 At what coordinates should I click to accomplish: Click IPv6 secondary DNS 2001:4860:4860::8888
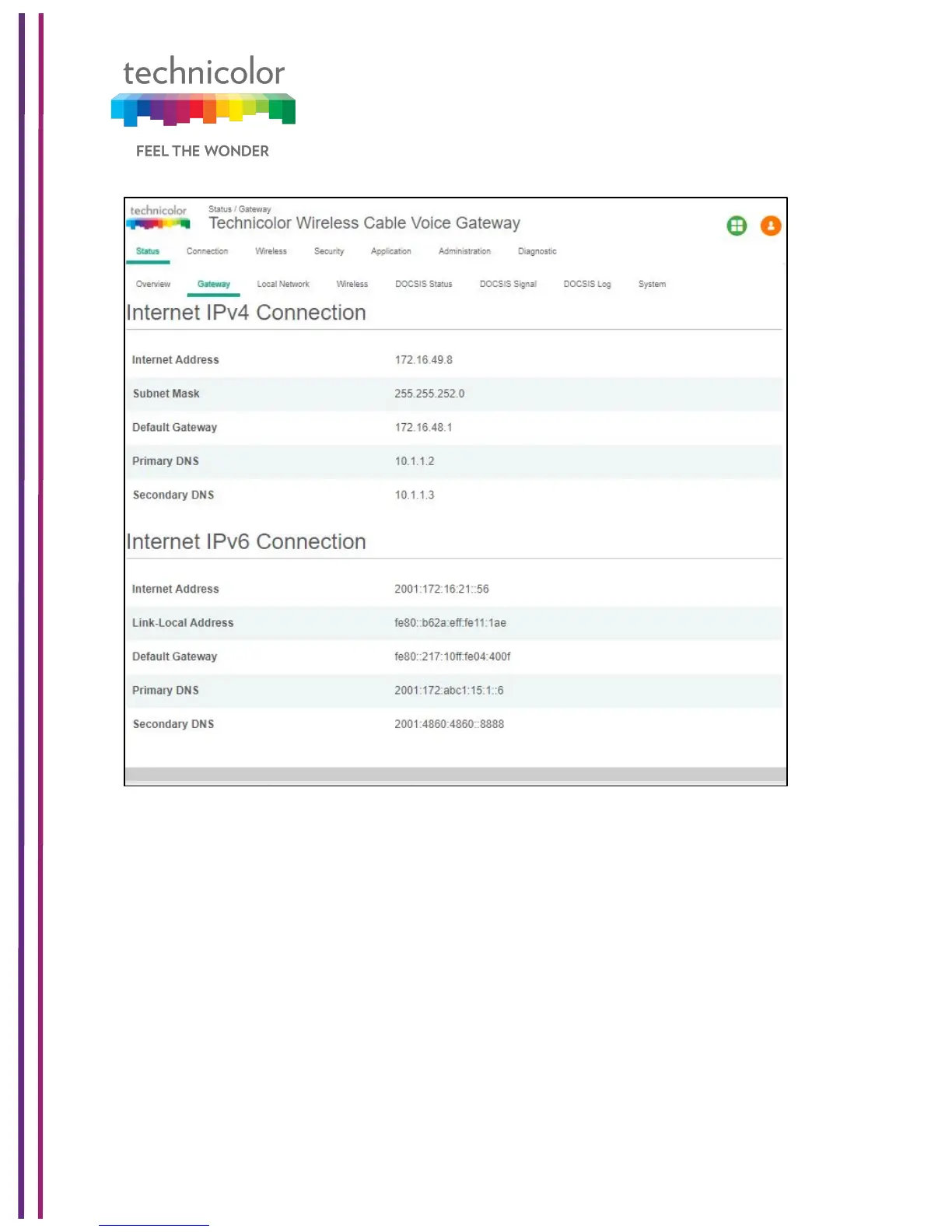point(450,724)
